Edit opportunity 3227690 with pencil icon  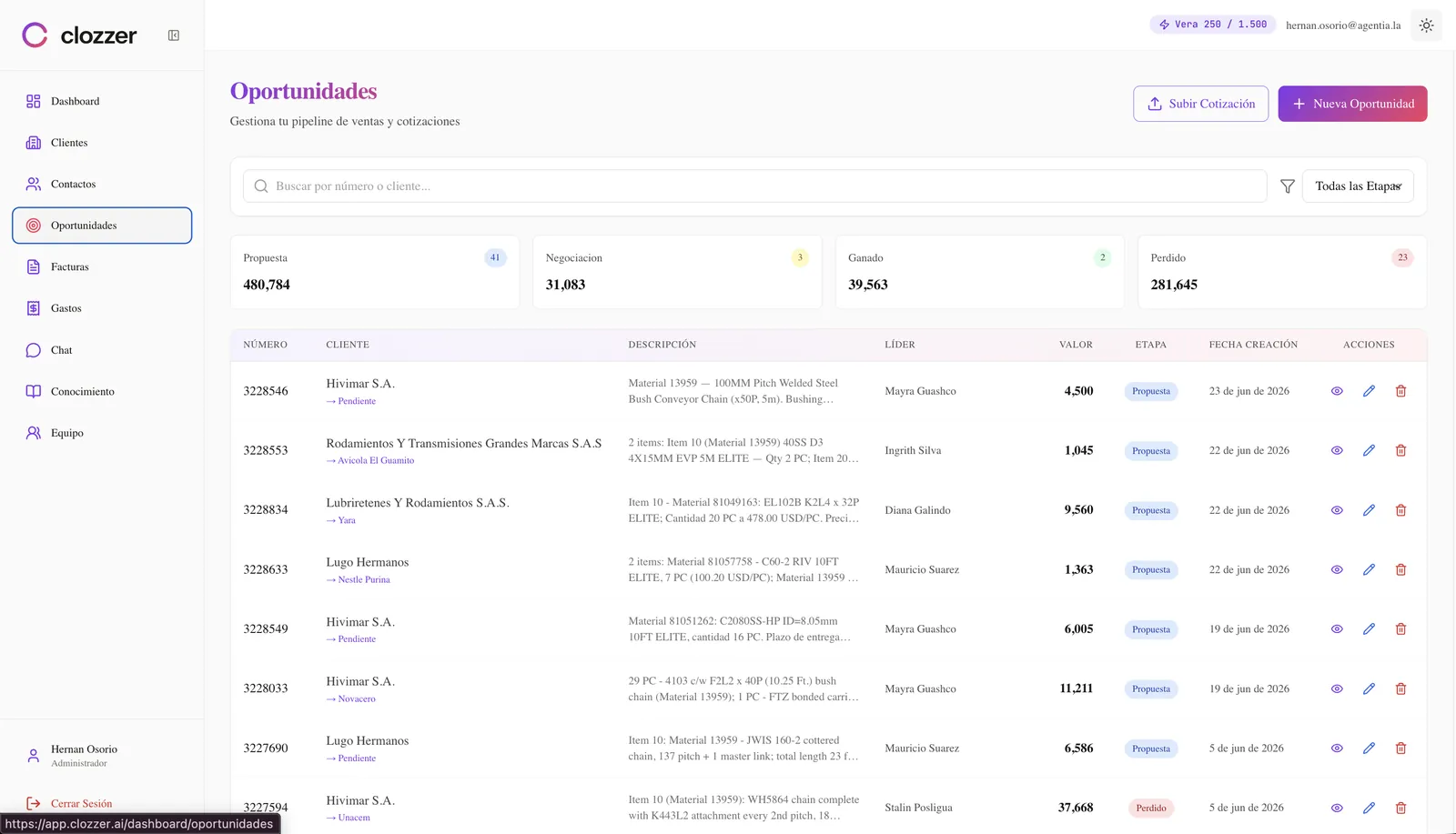[1369, 749]
